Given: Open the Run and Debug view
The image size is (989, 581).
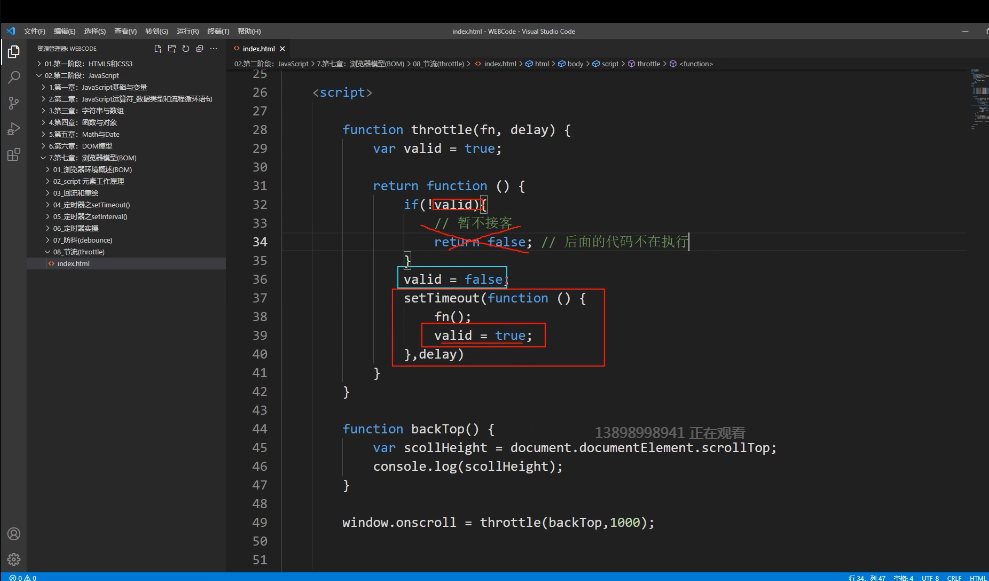Looking at the screenshot, I should click(x=13, y=129).
